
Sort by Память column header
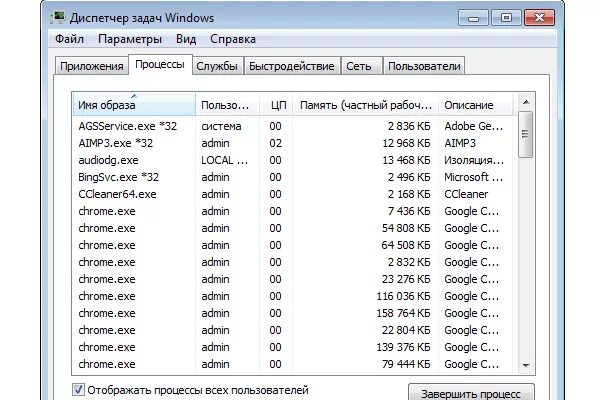[365, 104]
